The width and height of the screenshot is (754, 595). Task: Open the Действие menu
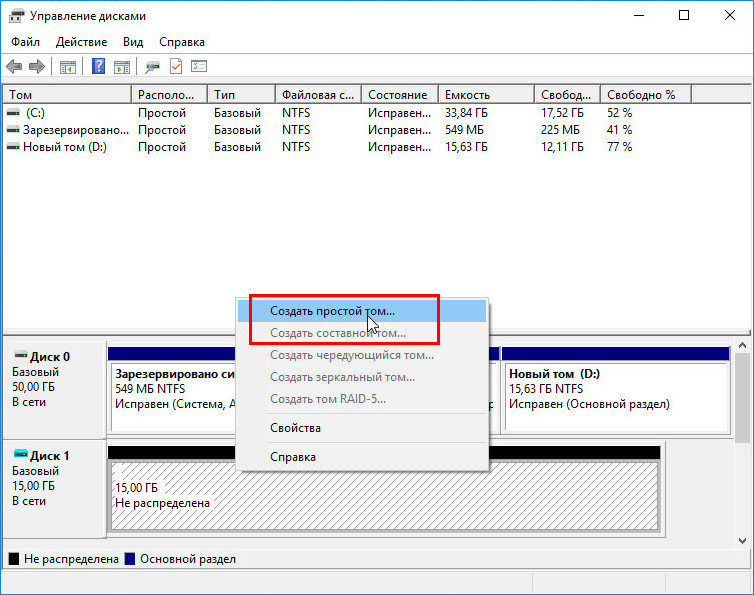tap(81, 42)
